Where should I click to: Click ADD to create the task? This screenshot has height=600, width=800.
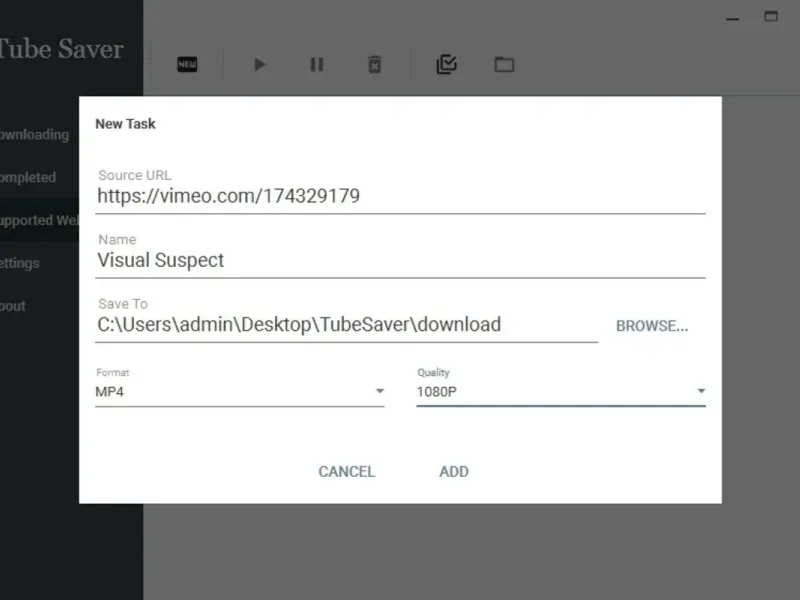(454, 472)
